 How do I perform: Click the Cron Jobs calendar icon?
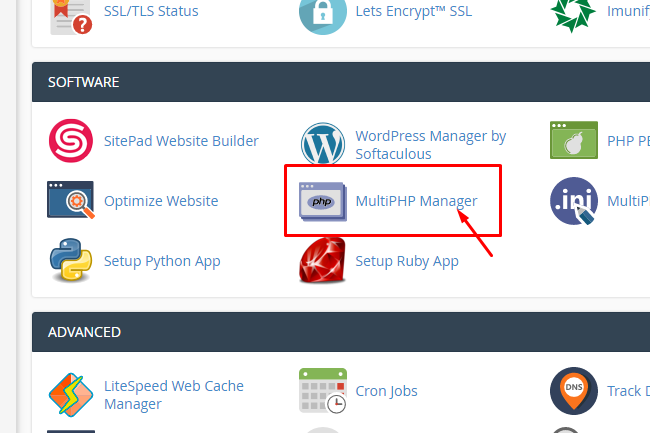coord(323,391)
